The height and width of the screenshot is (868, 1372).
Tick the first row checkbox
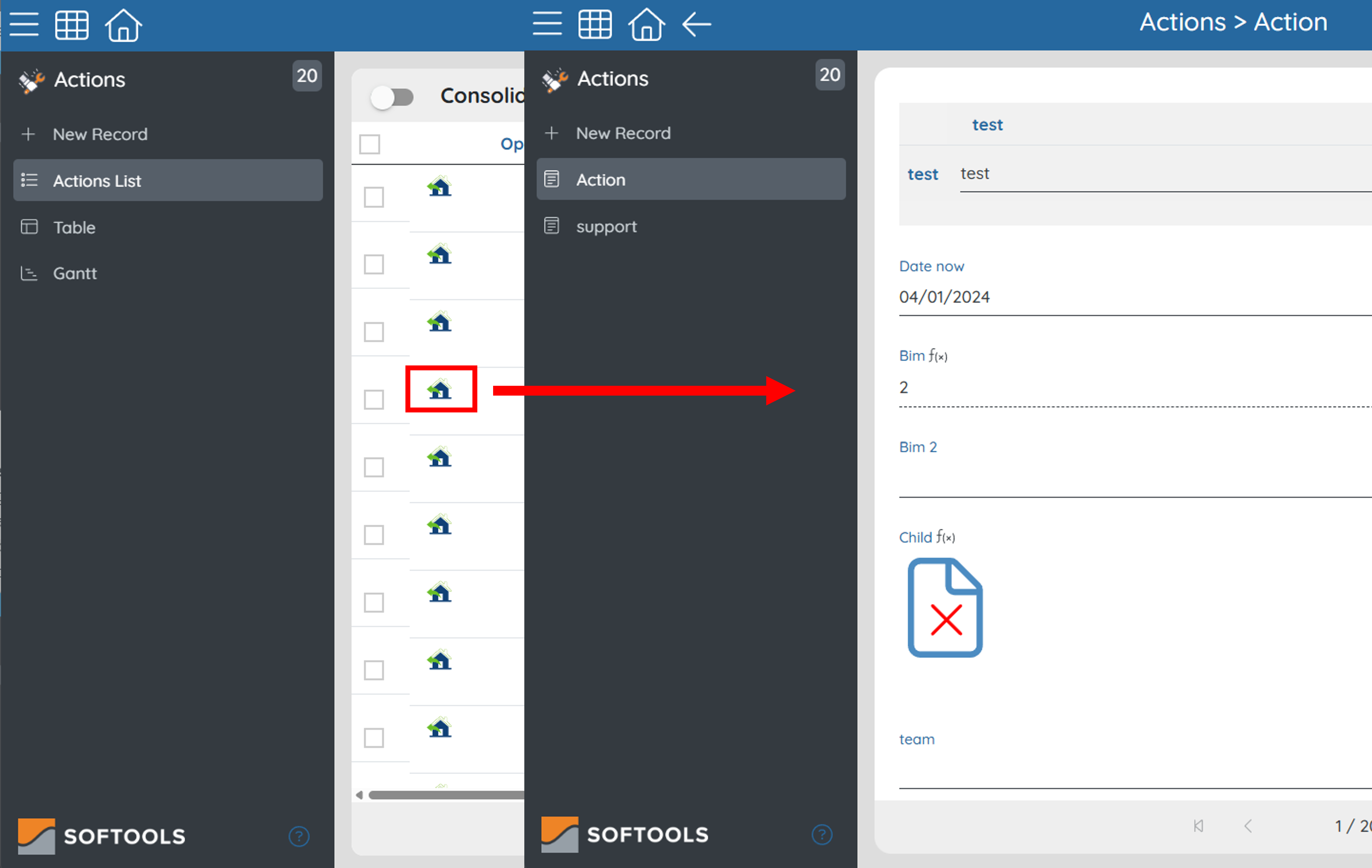(x=374, y=197)
